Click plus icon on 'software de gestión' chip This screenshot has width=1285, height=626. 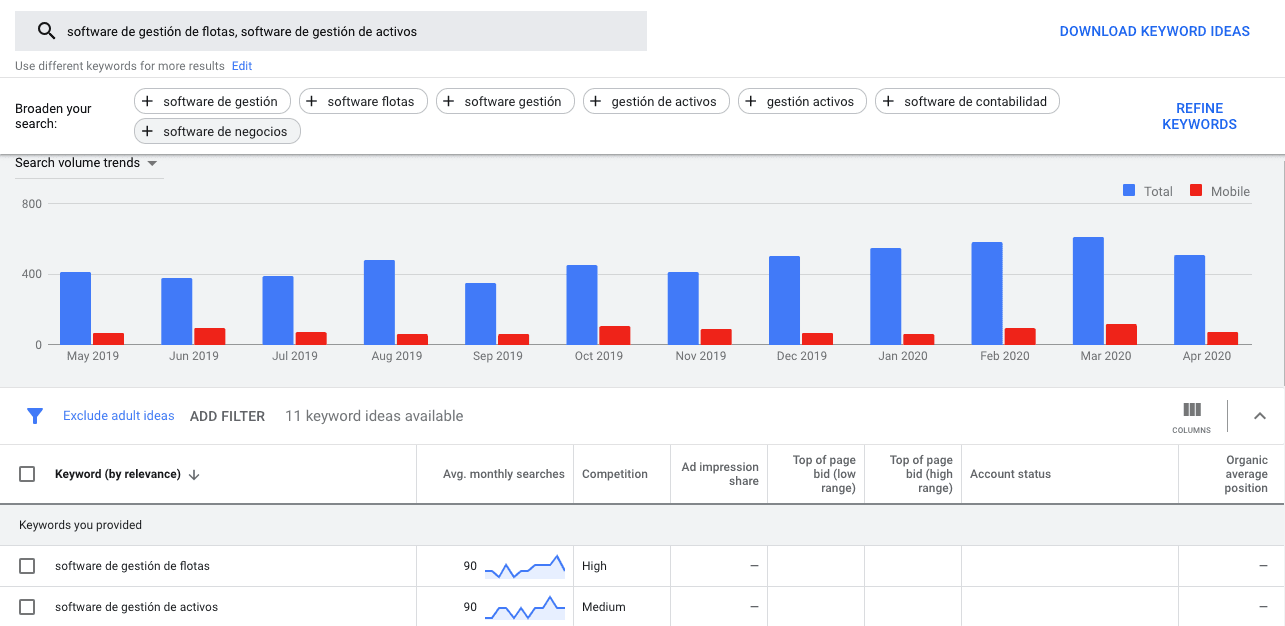click(x=148, y=101)
